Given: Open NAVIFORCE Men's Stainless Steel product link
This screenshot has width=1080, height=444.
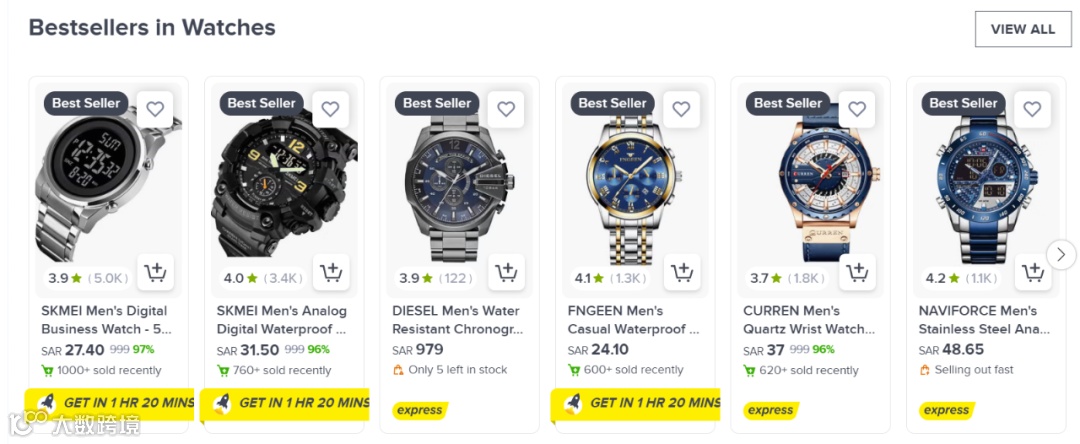Looking at the screenshot, I should [x=984, y=320].
